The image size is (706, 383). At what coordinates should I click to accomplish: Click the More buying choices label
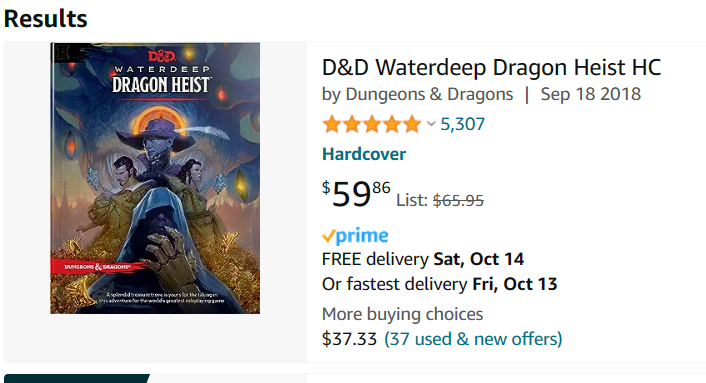(403, 314)
